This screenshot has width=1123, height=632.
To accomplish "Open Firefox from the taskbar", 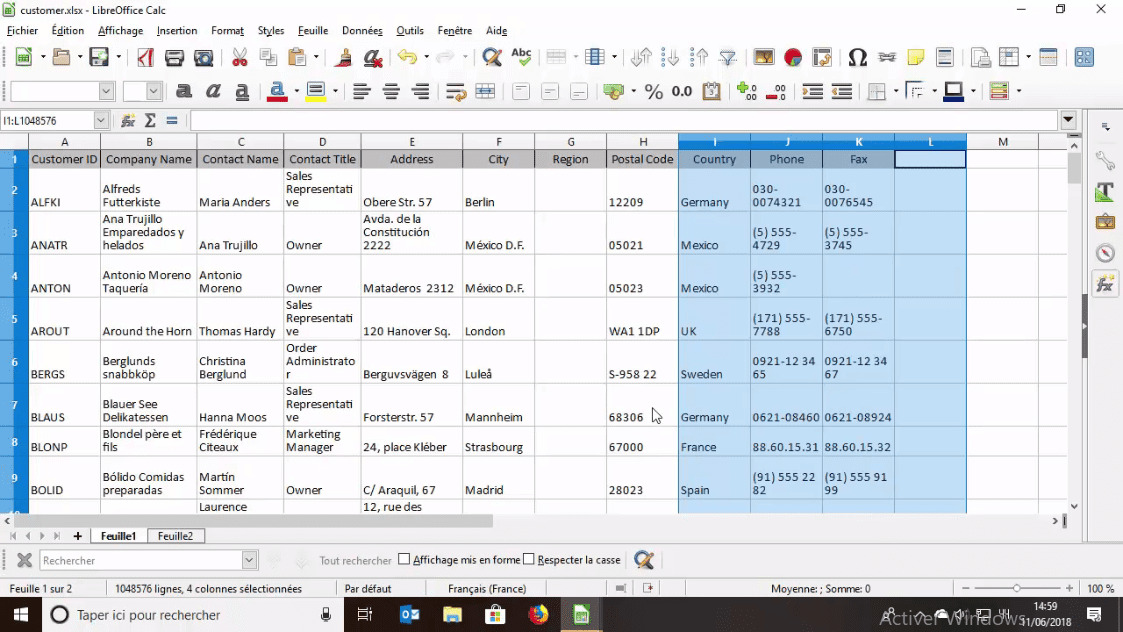I will click(x=539, y=615).
